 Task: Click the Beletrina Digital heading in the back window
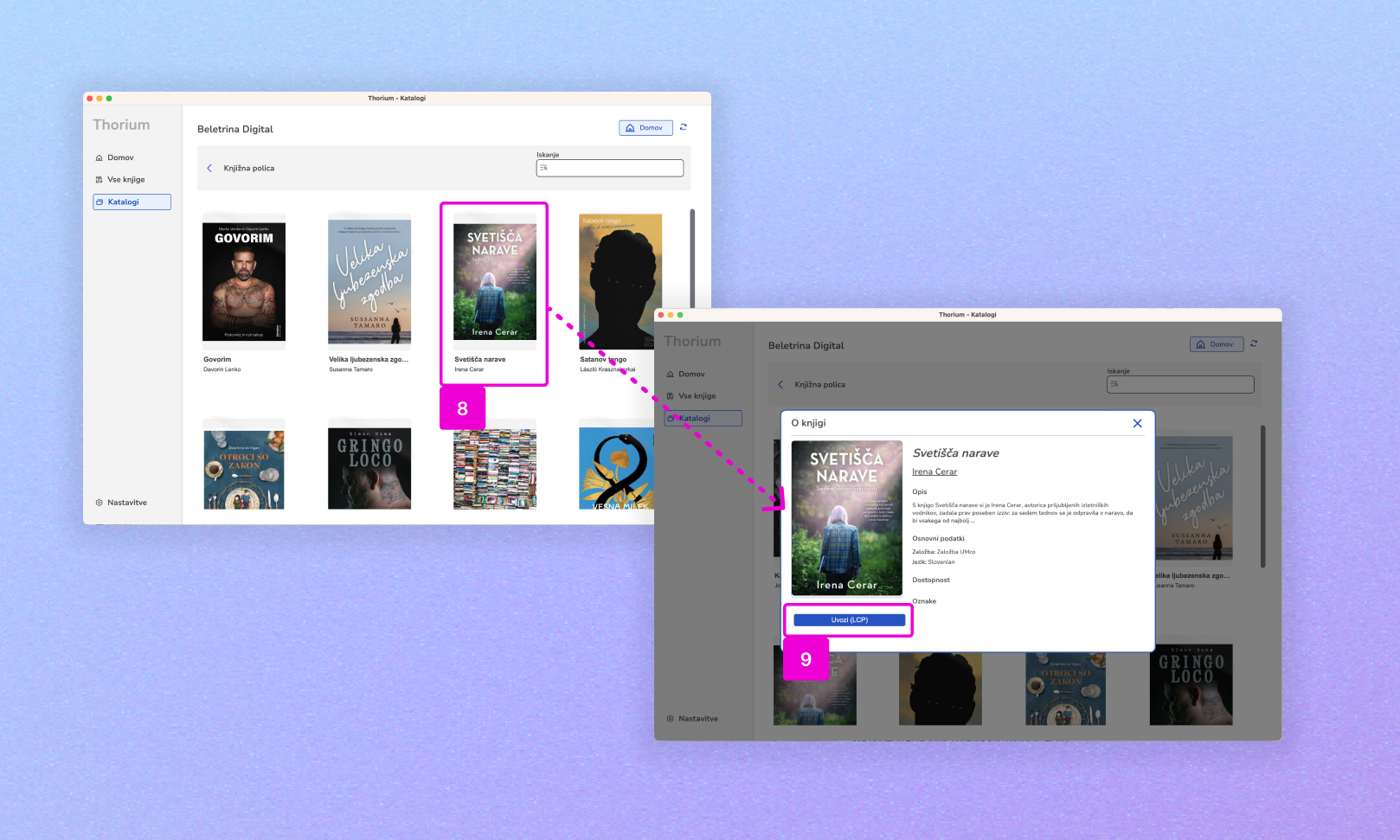[x=235, y=129]
